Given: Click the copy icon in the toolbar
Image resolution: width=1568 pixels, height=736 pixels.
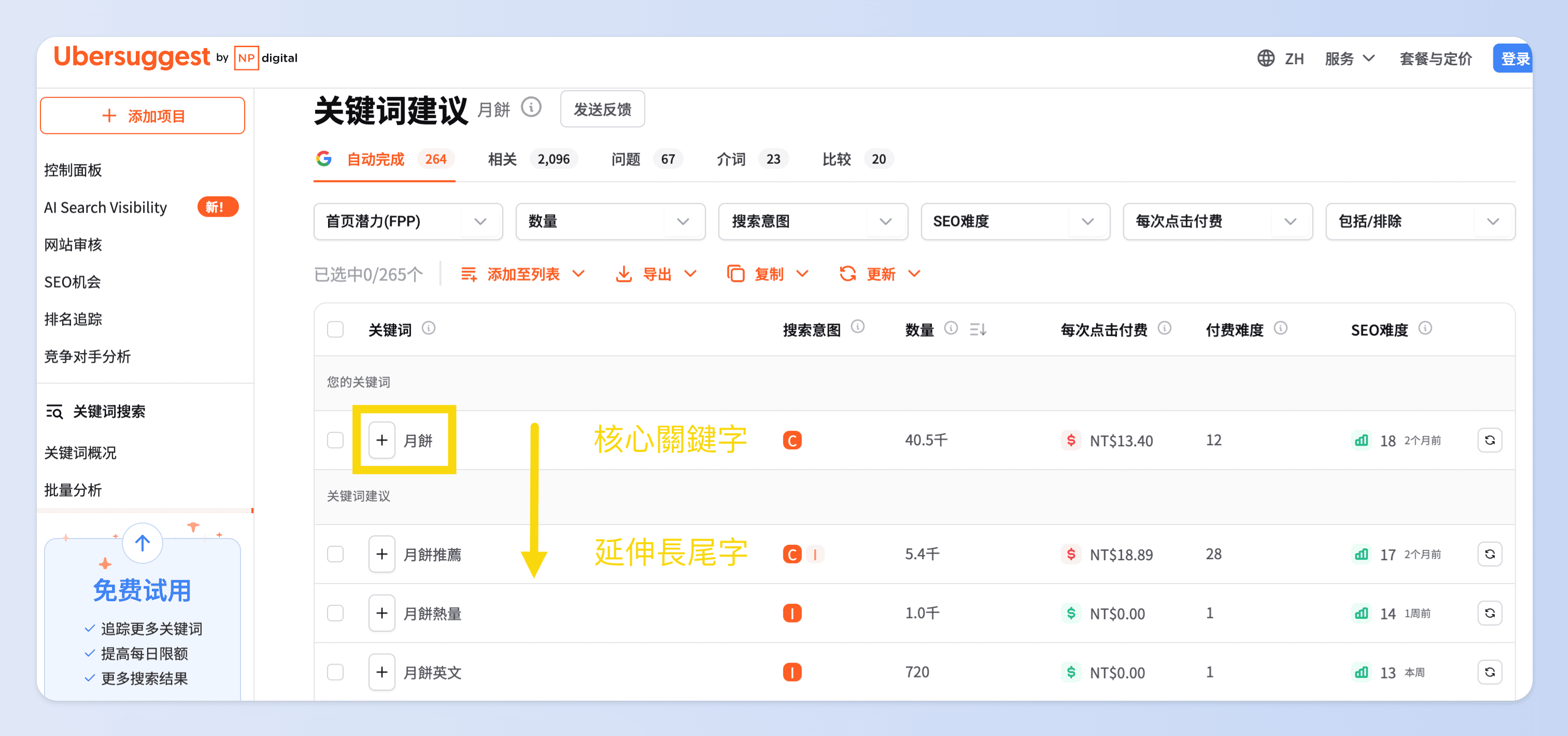Looking at the screenshot, I should pyautogui.click(x=736, y=274).
